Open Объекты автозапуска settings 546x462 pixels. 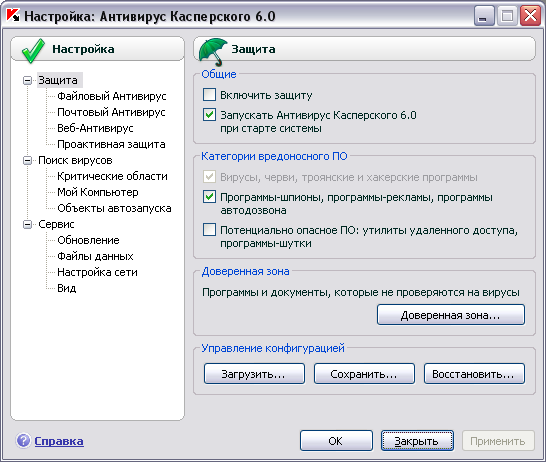pyautogui.click(x=114, y=208)
